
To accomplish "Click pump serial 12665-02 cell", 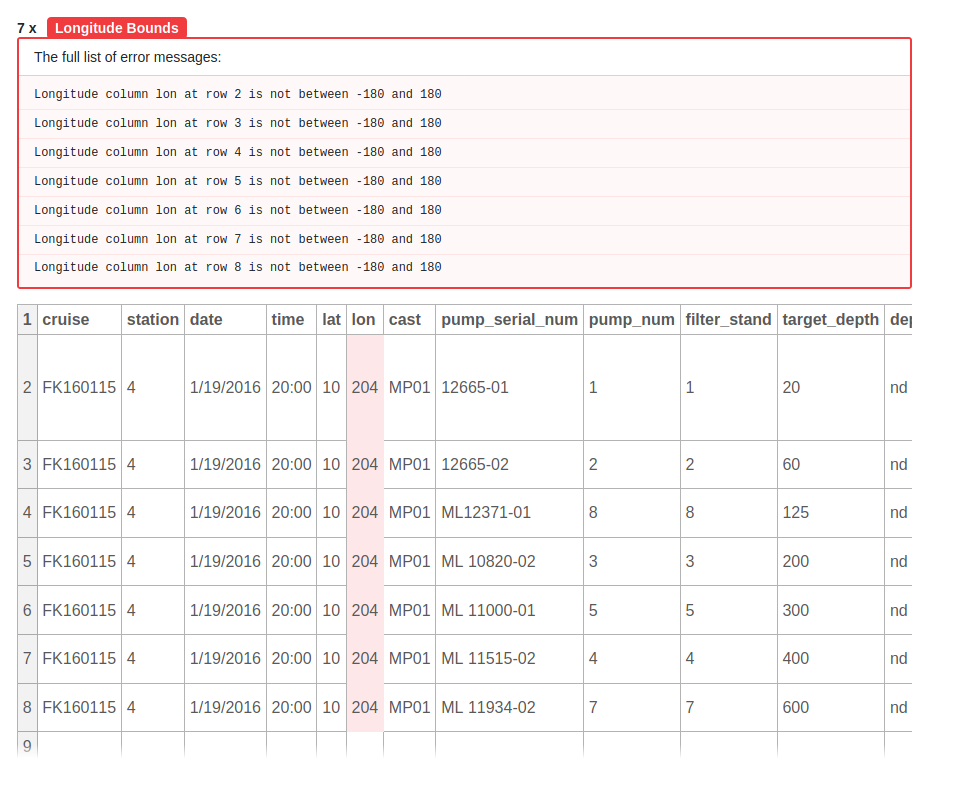I will pyautogui.click(x=509, y=465).
